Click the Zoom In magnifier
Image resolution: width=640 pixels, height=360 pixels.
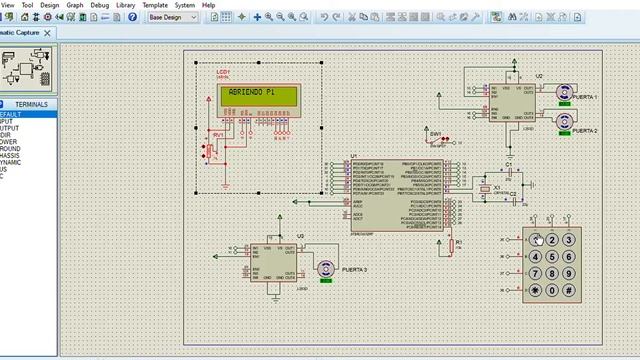(x=269, y=17)
